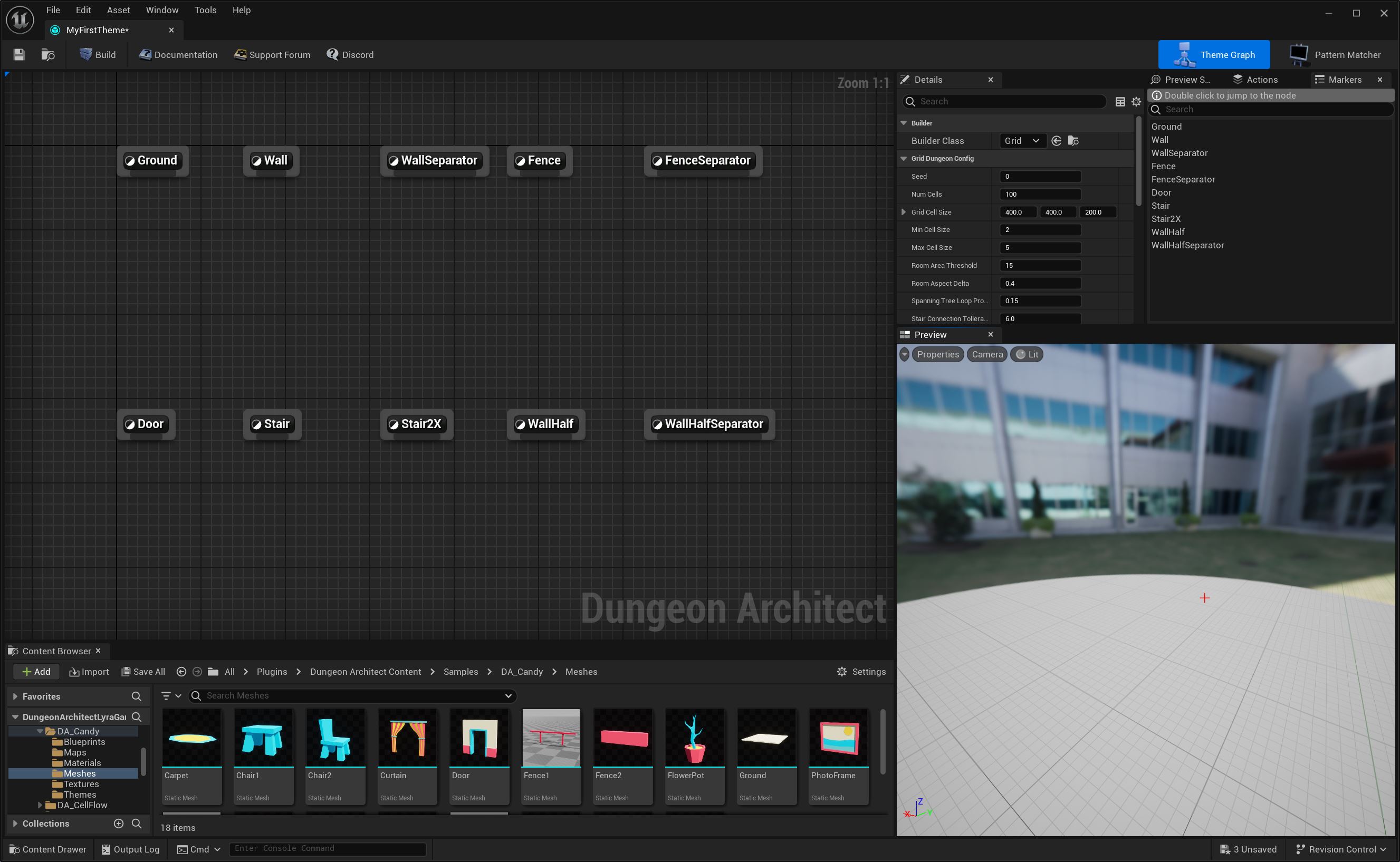1400x862 pixels.
Task: Open the Preview viewport options arrow
Action: pyautogui.click(x=905, y=355)
